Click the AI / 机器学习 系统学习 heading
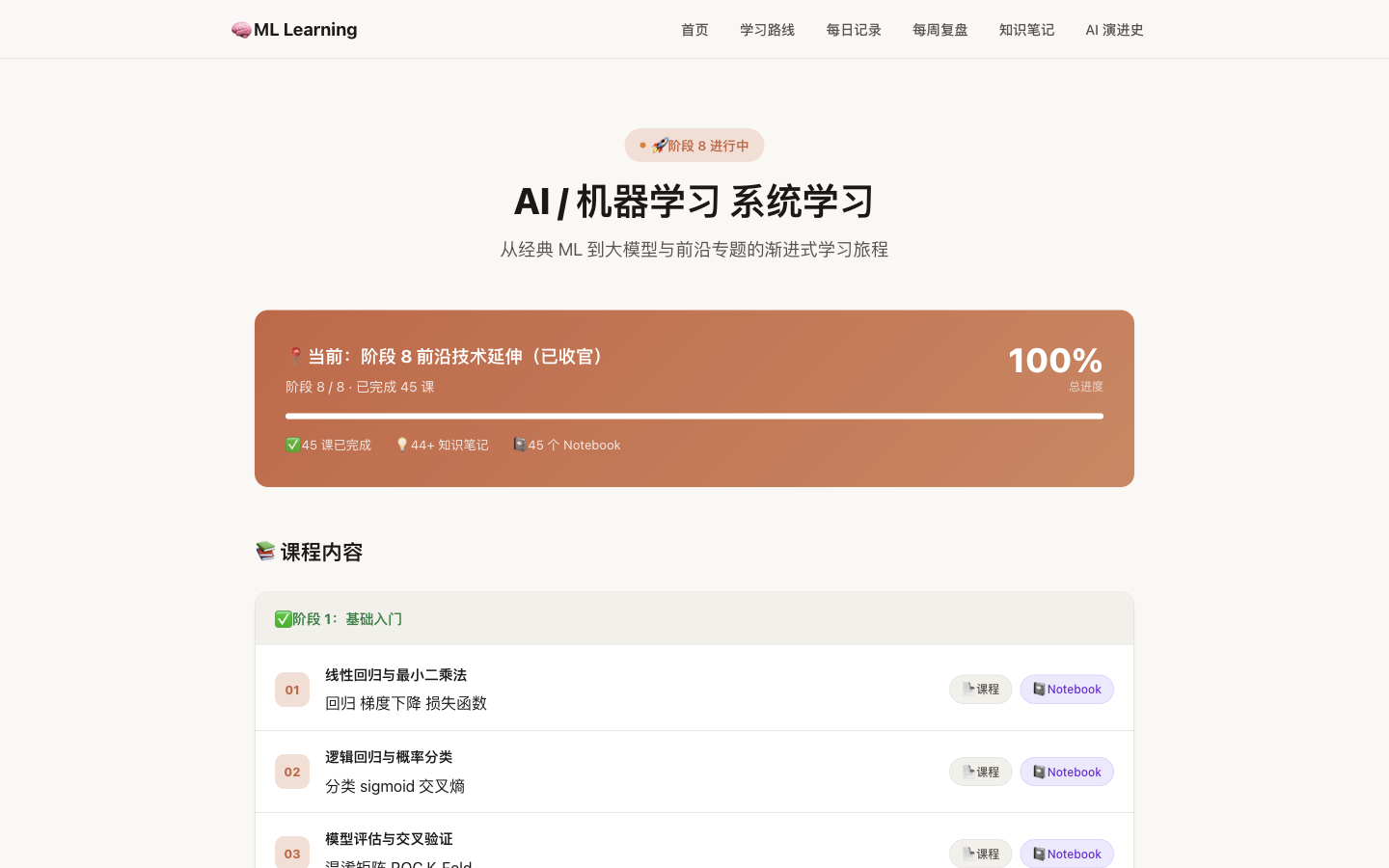 tap(694, 202)
